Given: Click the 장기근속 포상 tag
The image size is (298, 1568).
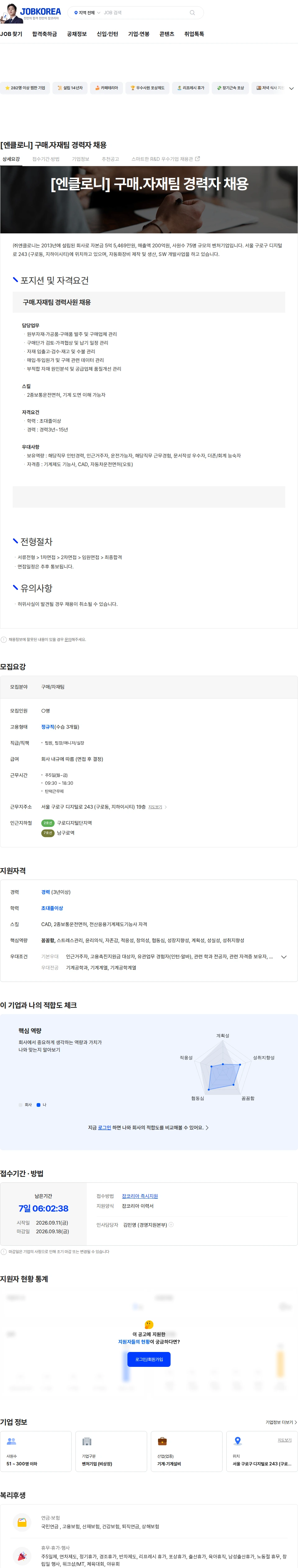Looking at the screenshot, I should coord(230,88).
